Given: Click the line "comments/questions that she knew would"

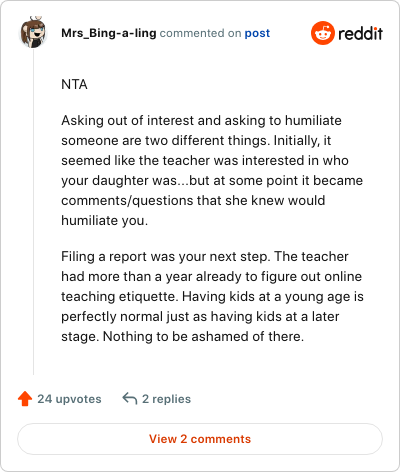Looking at the screenshot, I should tap(193, 200).
